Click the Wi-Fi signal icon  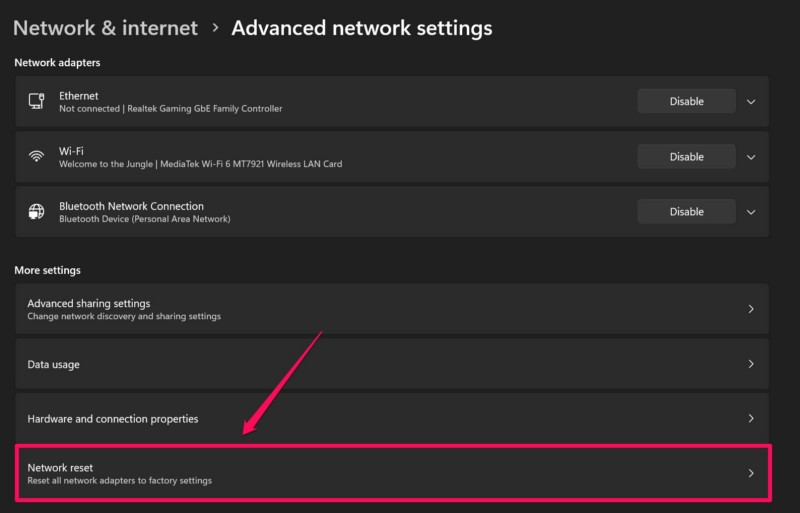(x=37, y=156)
